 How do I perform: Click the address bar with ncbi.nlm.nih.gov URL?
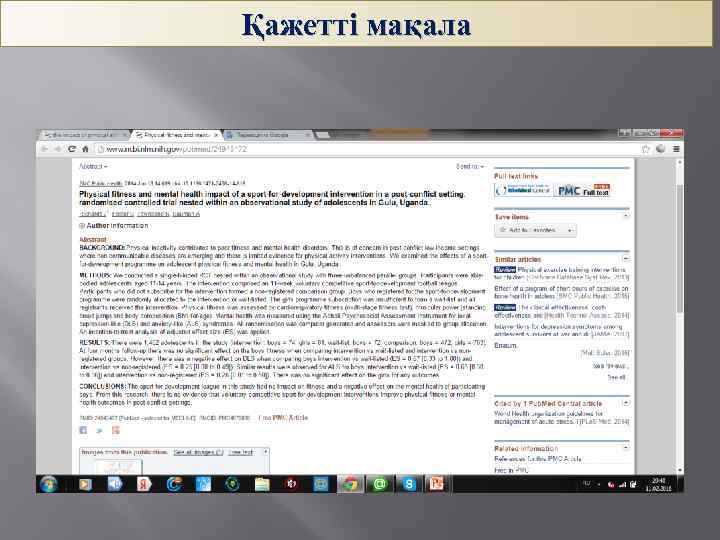(x=367, y=149)
